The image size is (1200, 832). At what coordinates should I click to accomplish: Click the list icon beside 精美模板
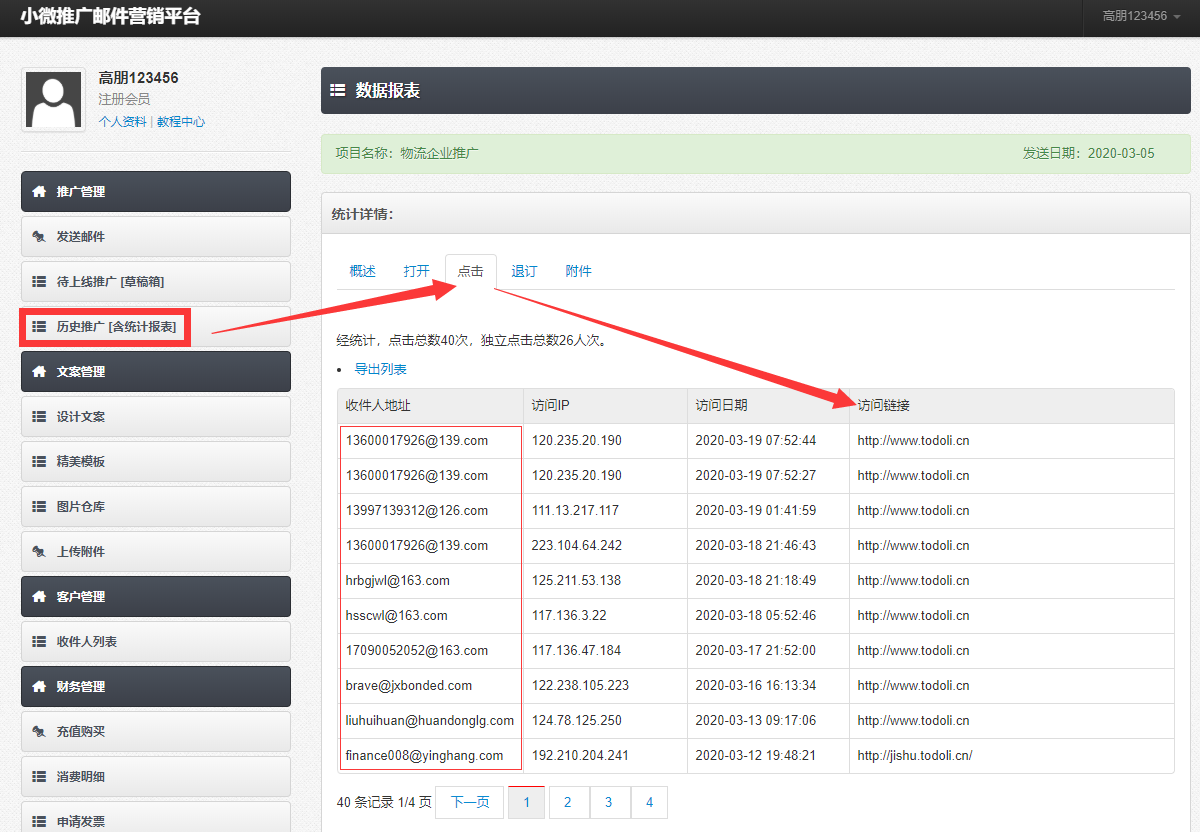(39, 462)
